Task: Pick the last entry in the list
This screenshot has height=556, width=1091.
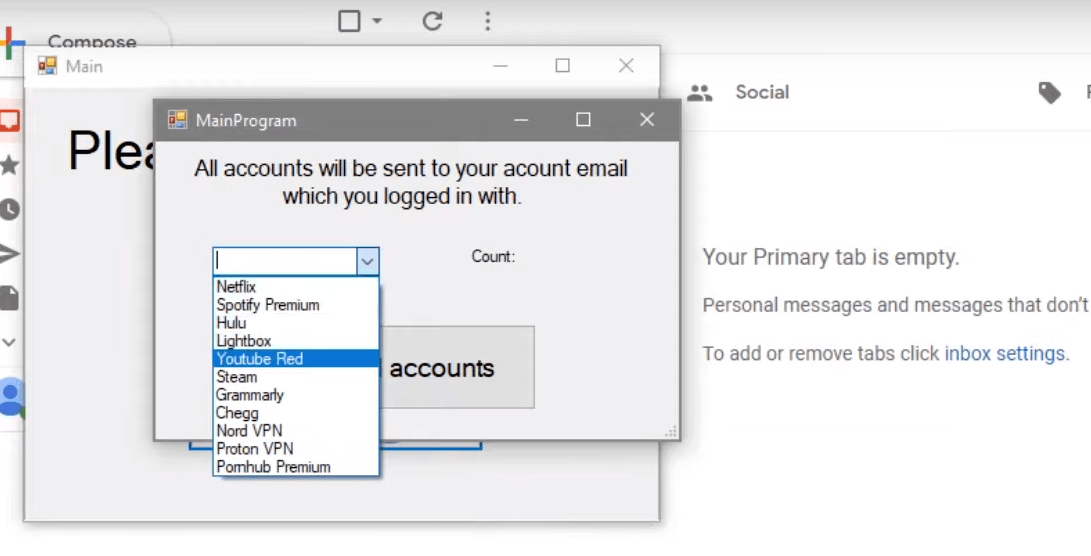Action: pyautogui.click(x=296, y=467)
